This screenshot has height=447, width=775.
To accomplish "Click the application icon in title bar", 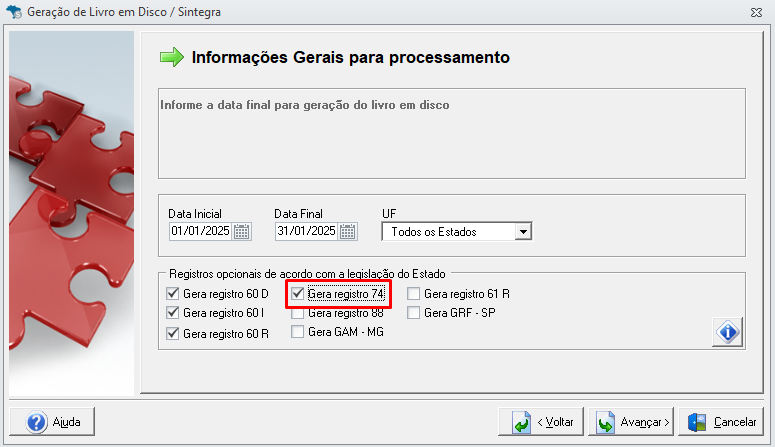I will tap(14, 11).
